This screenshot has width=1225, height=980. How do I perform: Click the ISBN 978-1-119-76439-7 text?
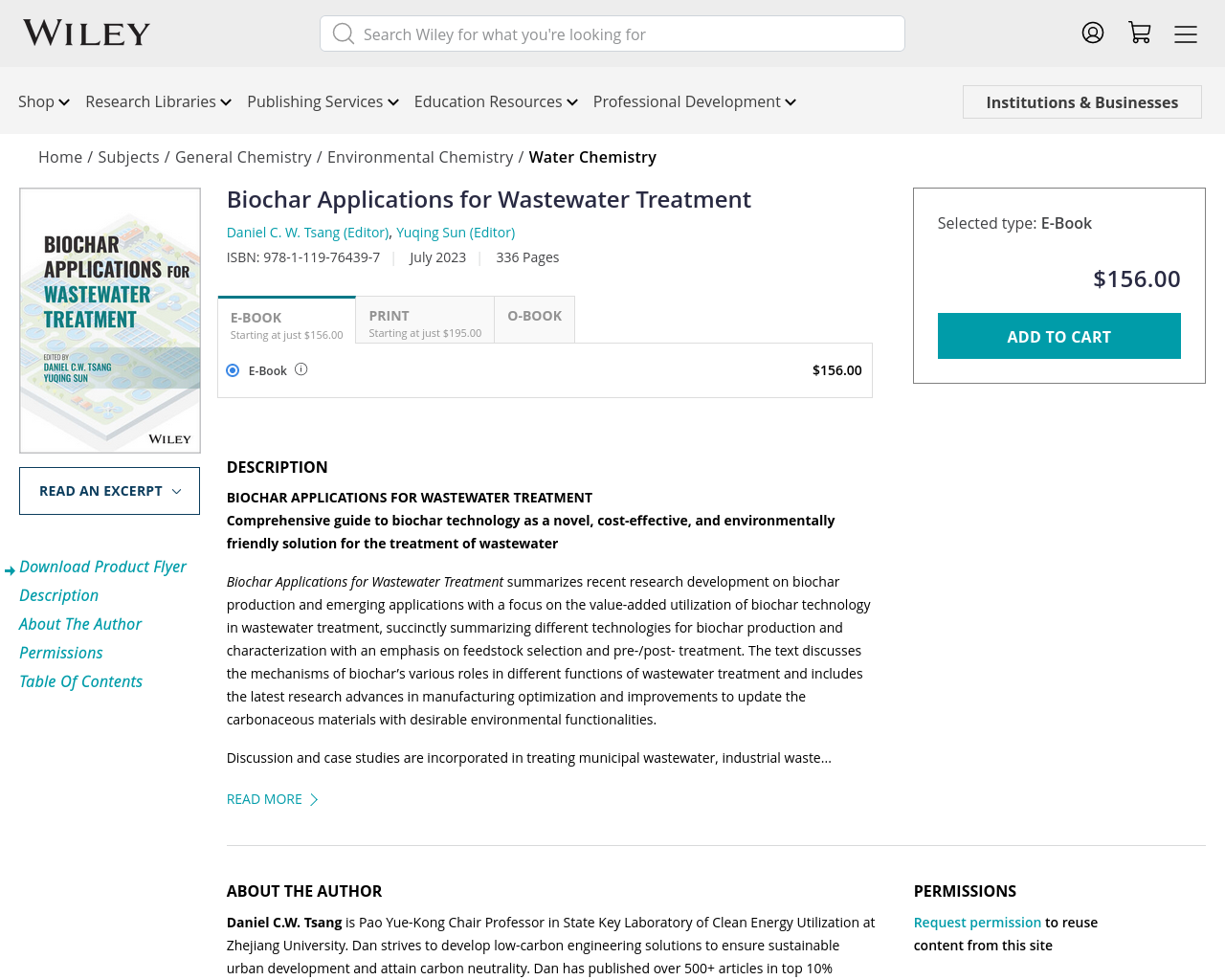(x=303, y=257)
